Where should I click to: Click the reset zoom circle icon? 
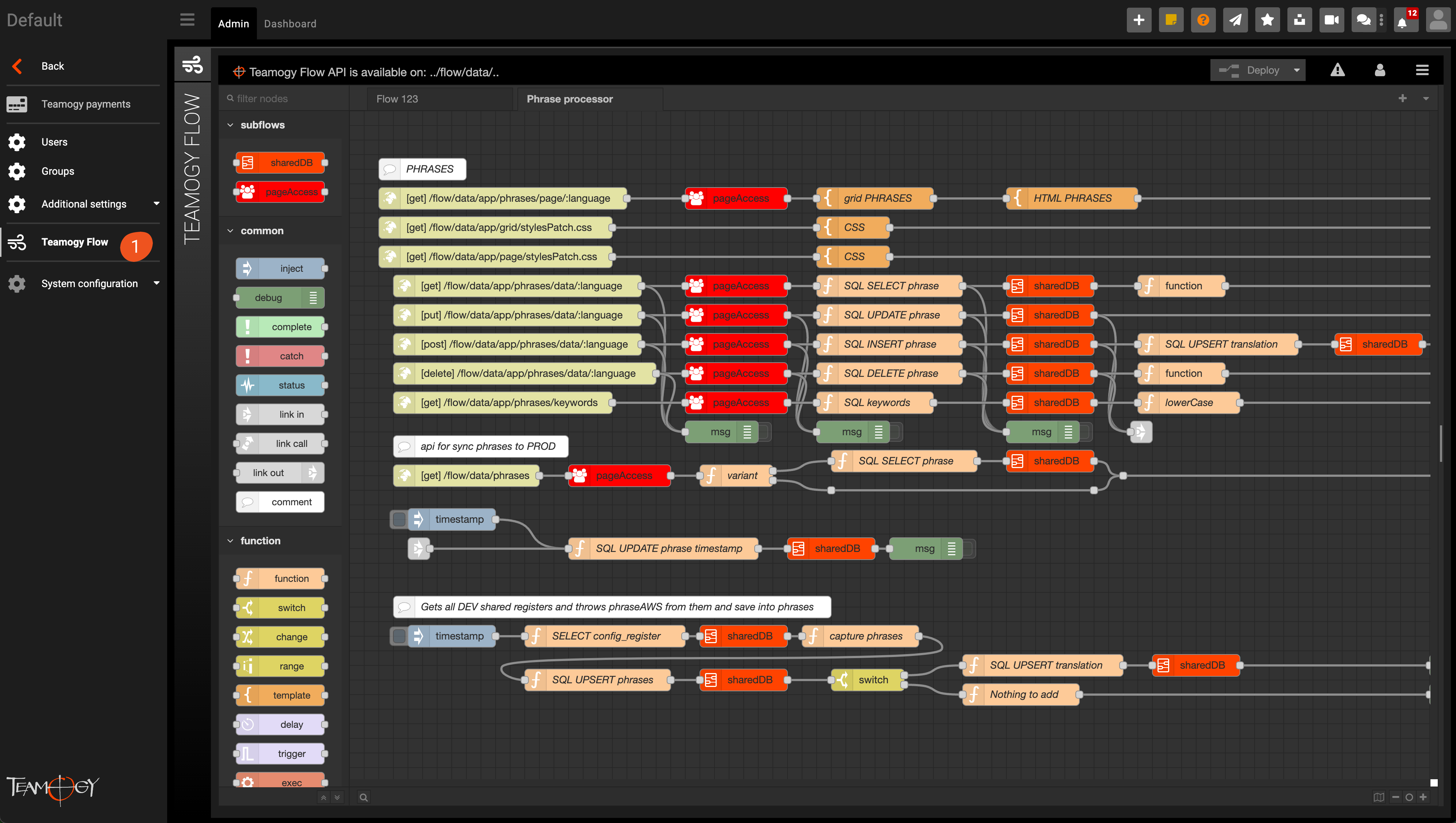[1409, 797]
